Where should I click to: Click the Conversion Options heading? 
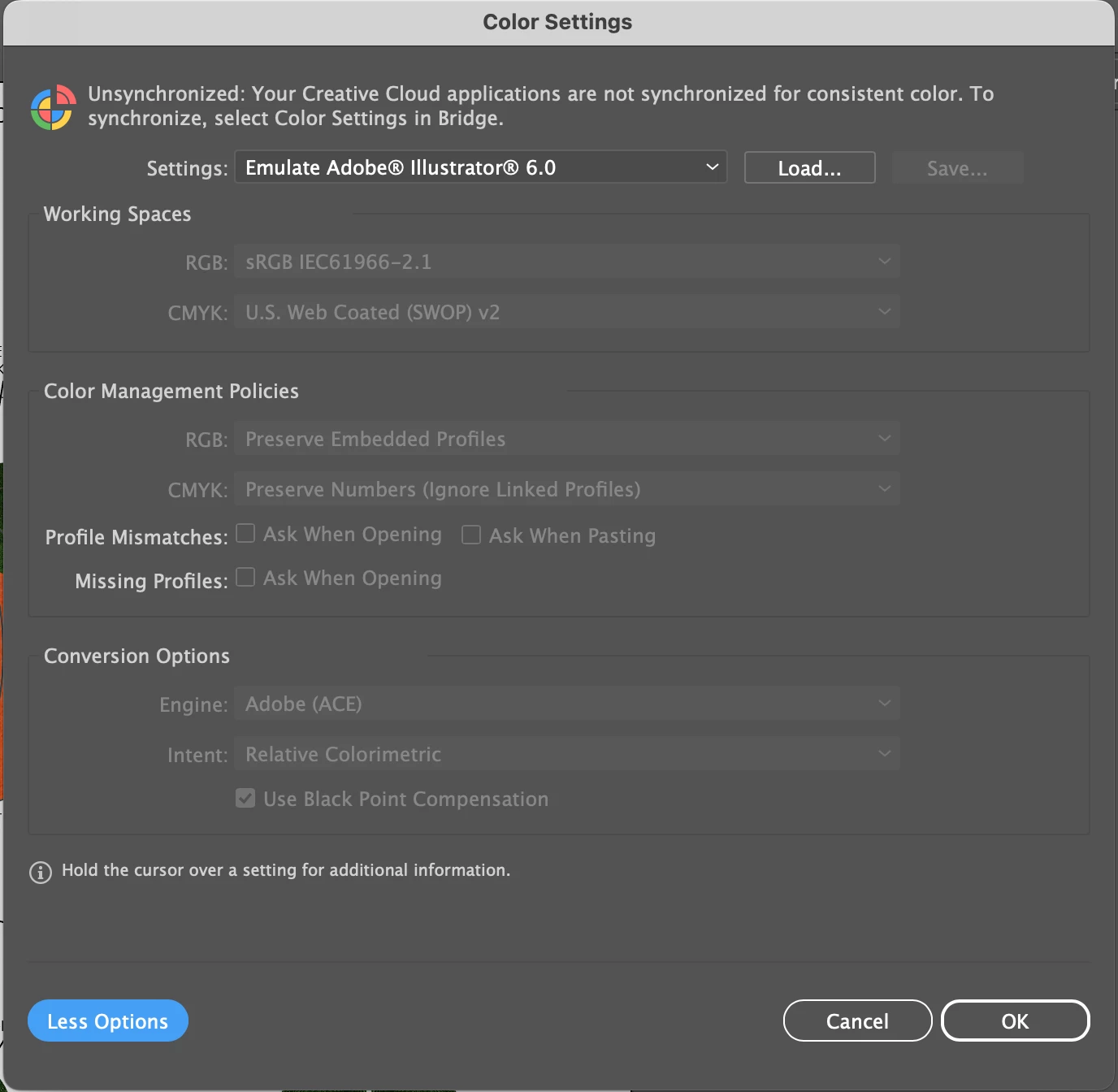136,656
